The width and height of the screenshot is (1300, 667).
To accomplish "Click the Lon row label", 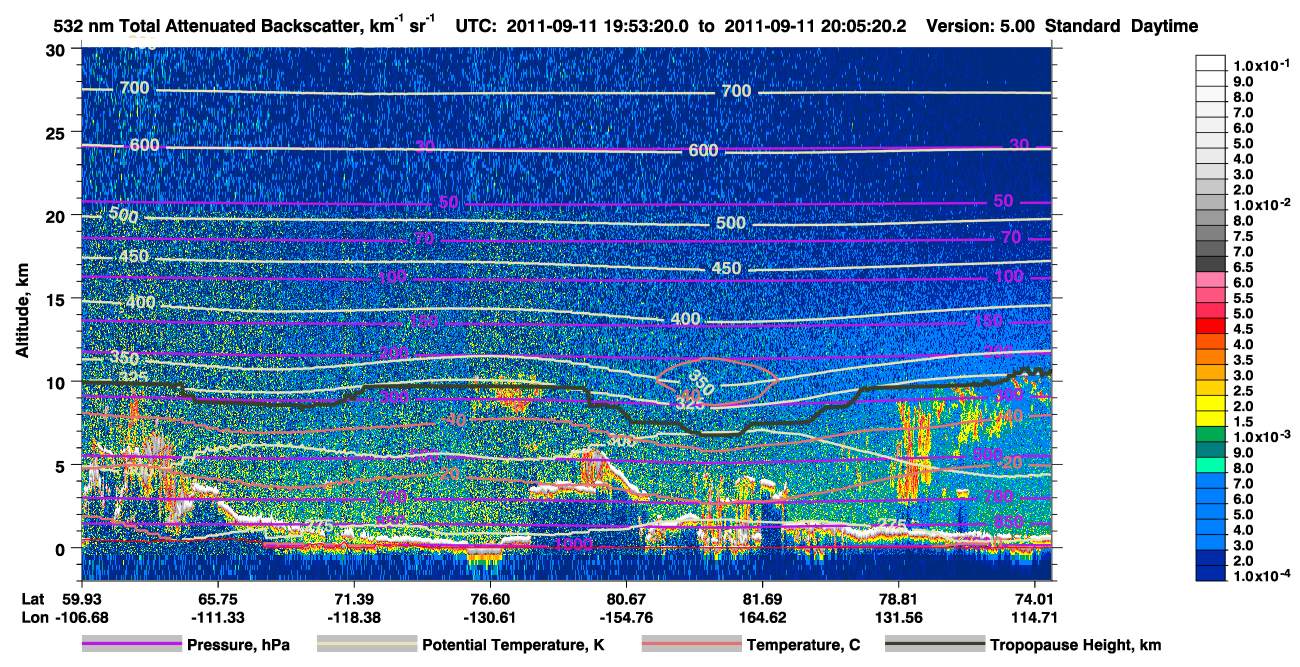I will coord(33,616).
